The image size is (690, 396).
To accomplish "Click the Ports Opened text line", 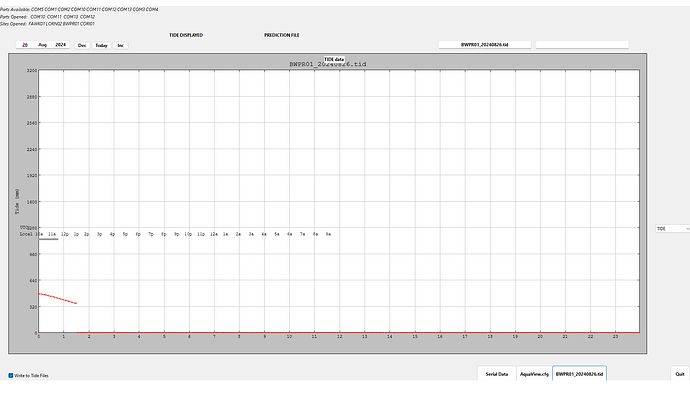I will [x=48, y=17].
